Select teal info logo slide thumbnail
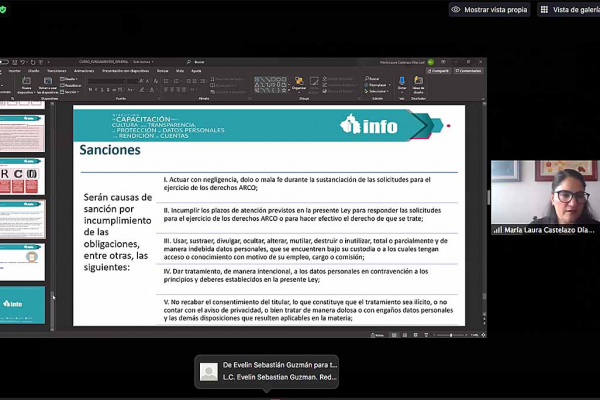Screen dimensions: 600x400 pos(22,305)
